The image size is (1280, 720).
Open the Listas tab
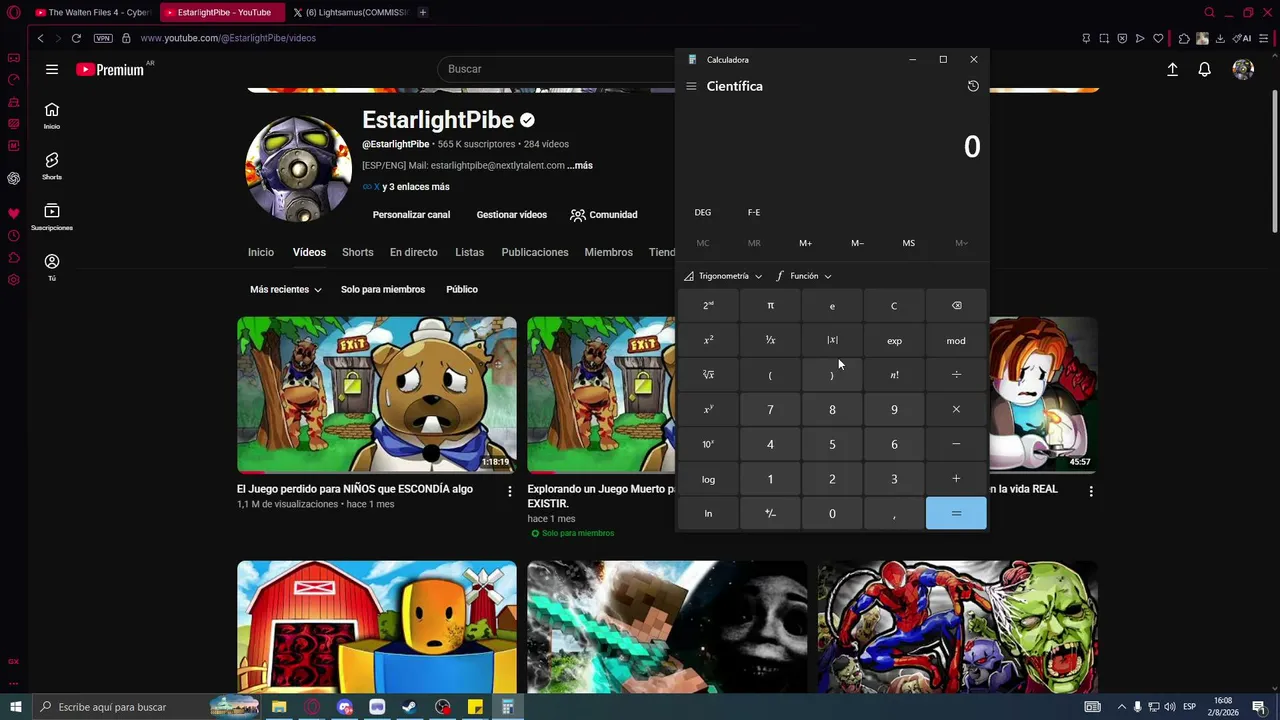pyautogui.click(x=469, y=252)
